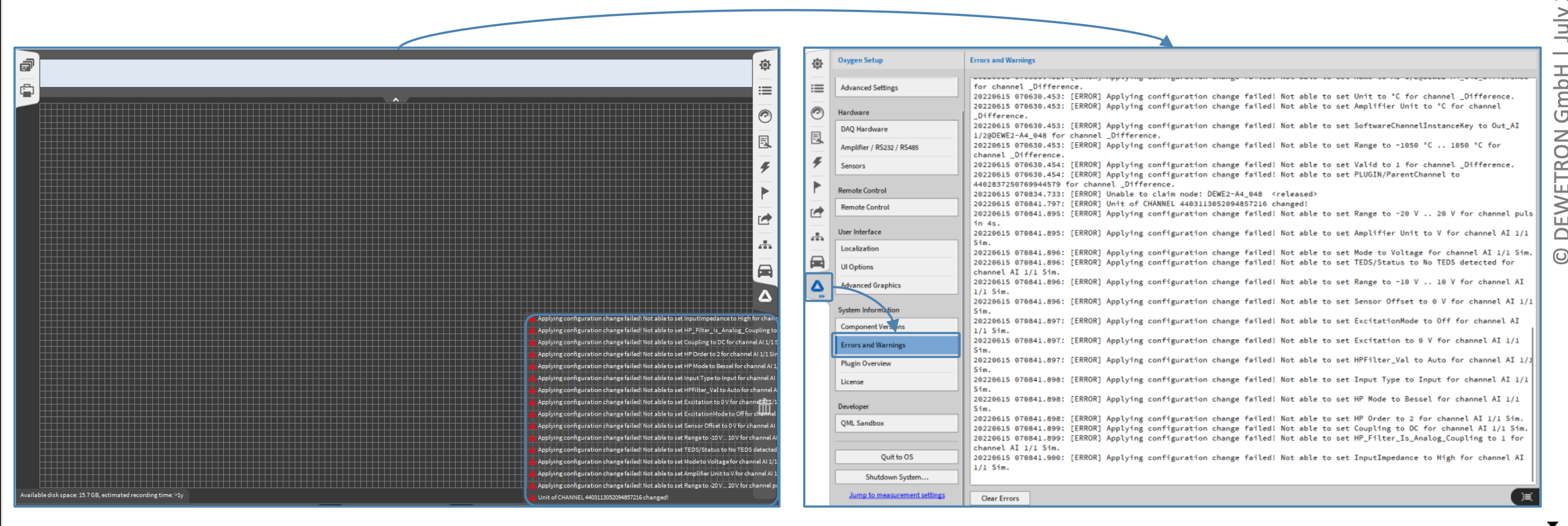Open the DAQ Hardware menu entry
1568x526 pixels.
pyautogui.click(x=896, y=129)
